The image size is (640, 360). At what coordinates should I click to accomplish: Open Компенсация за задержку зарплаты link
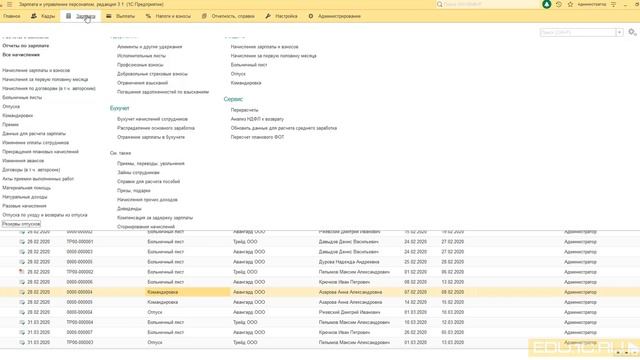coord(155,218)
